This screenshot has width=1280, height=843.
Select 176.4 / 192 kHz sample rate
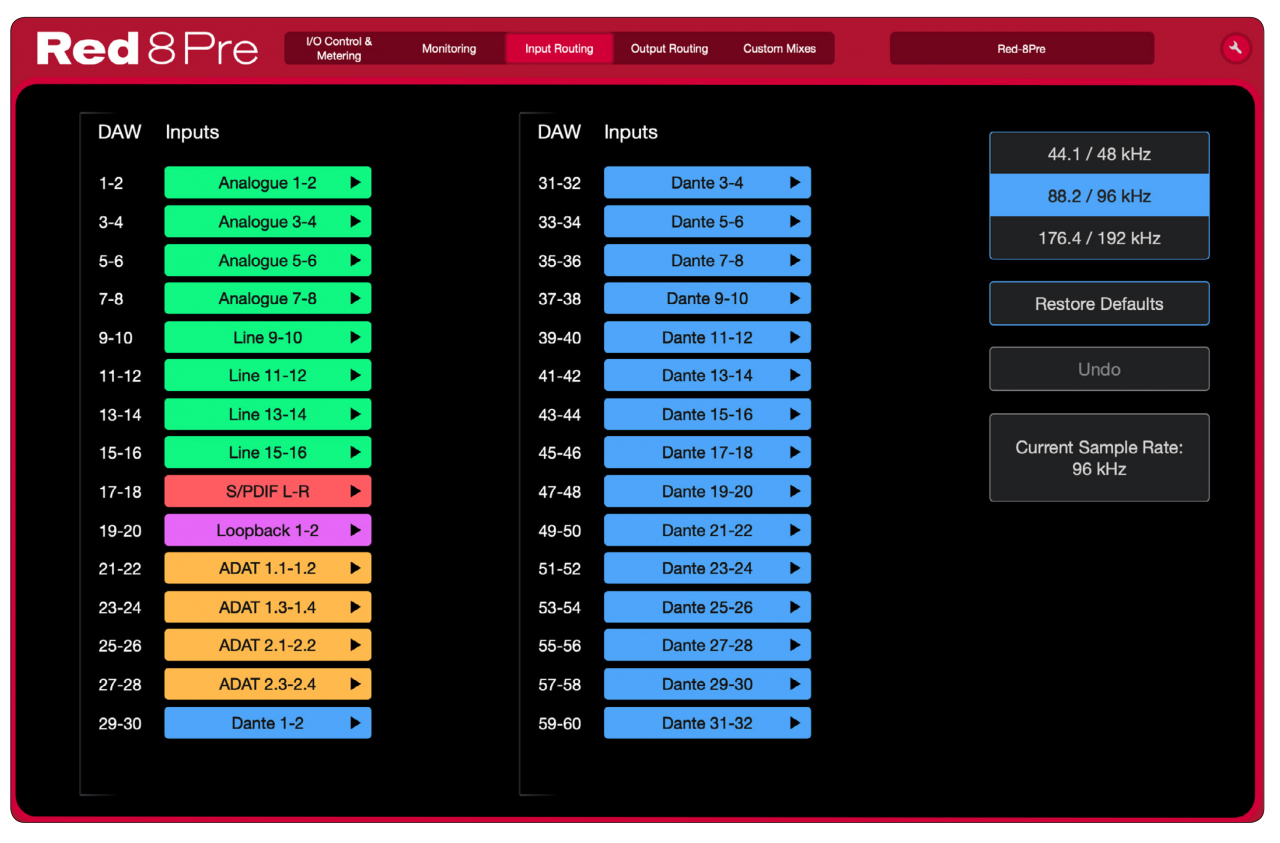pyautogui.click(x=1099, y=238)
